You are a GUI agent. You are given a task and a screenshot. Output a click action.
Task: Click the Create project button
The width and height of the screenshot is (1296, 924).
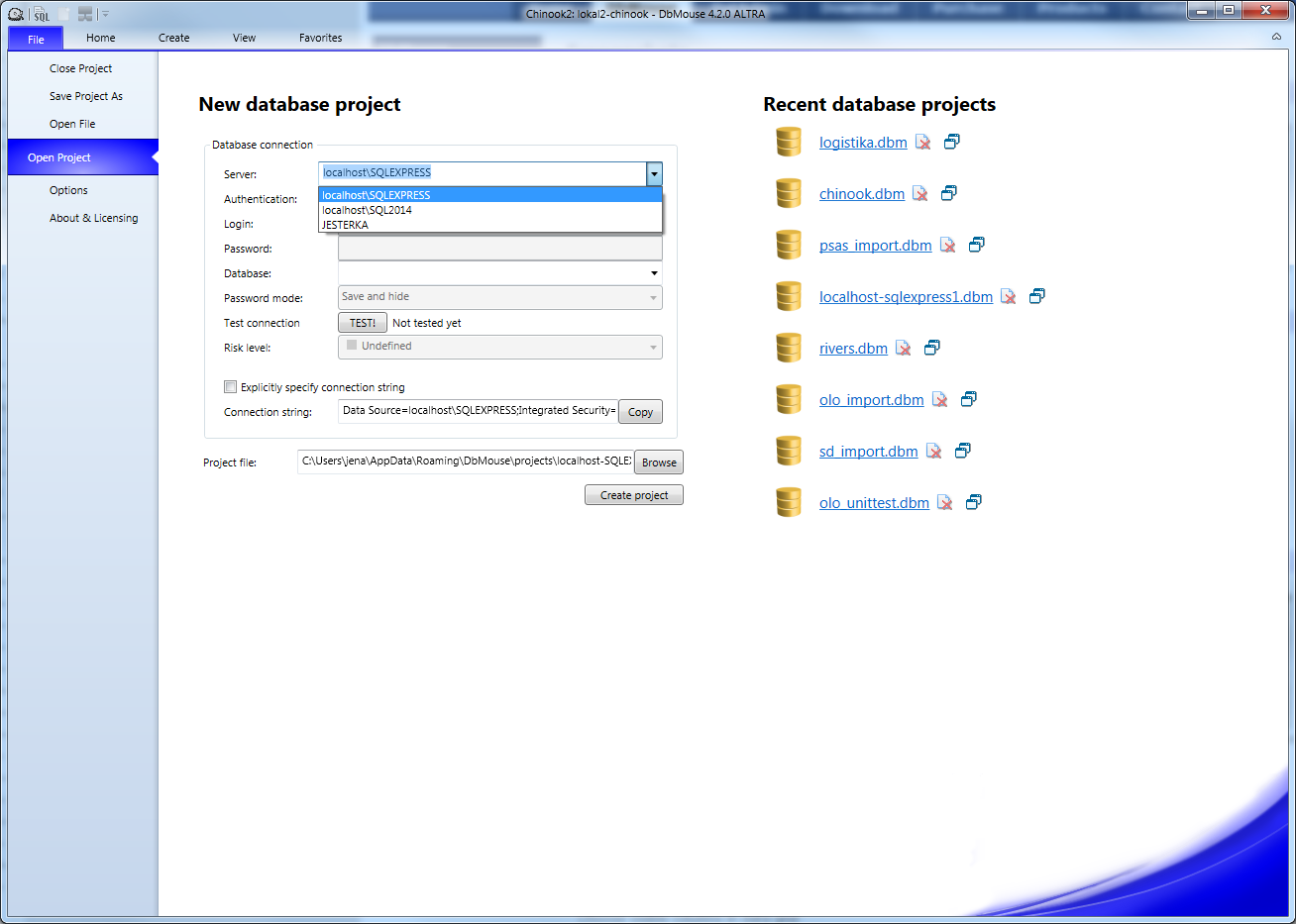634,495
